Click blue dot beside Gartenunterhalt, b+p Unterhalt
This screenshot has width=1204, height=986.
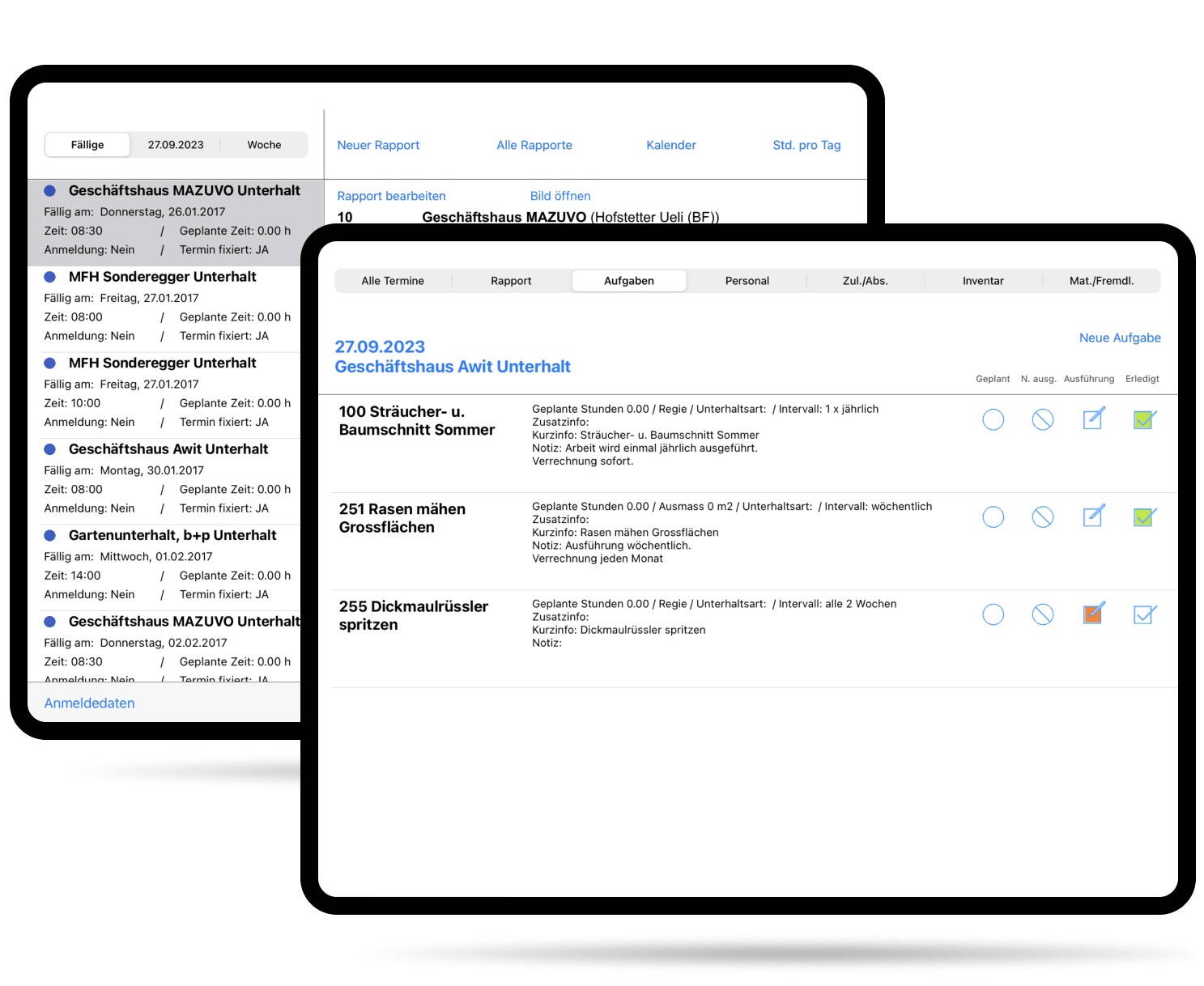tap(49, 536)
